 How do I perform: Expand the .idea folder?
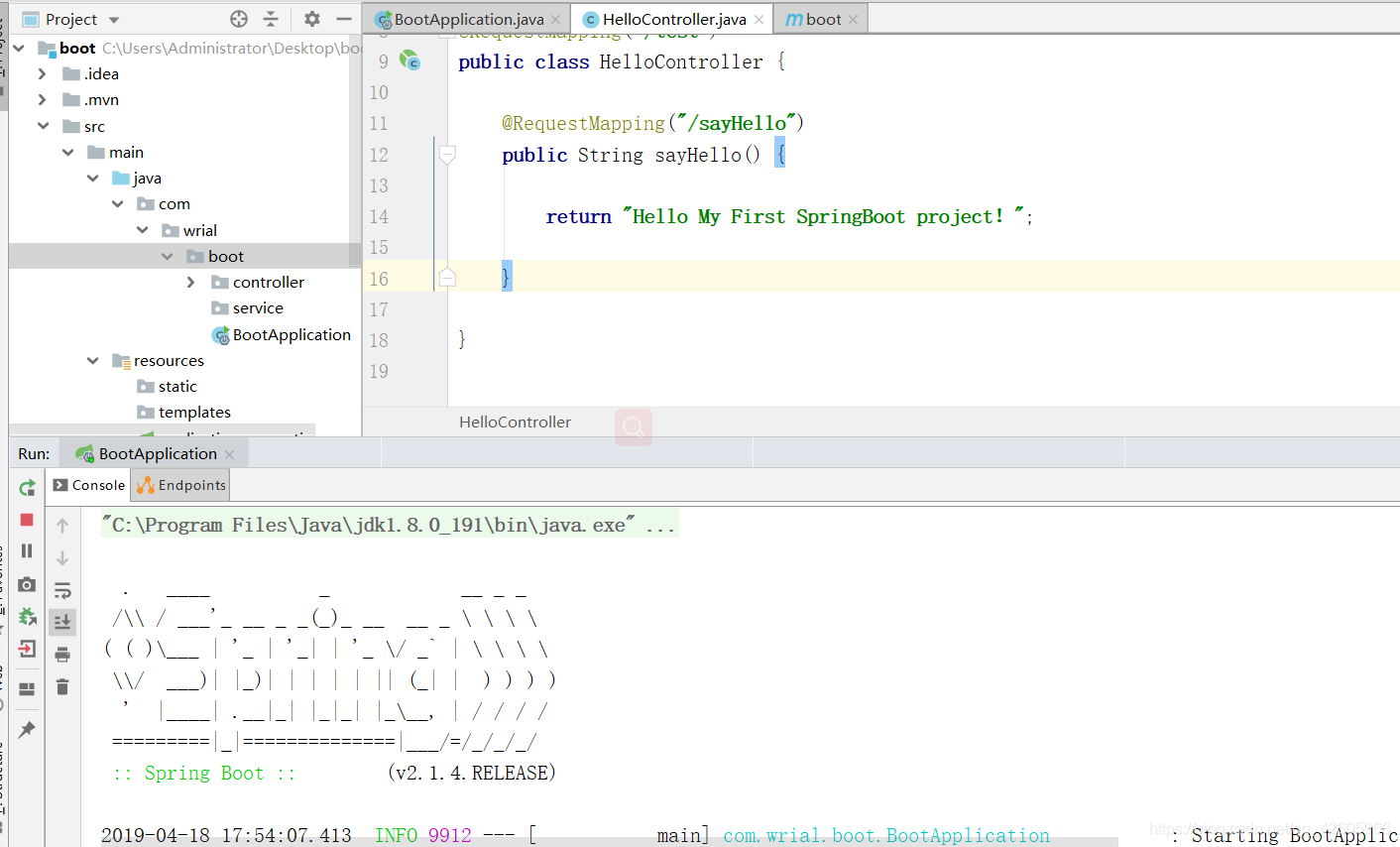pyautogui.click(x=42, y=73)
